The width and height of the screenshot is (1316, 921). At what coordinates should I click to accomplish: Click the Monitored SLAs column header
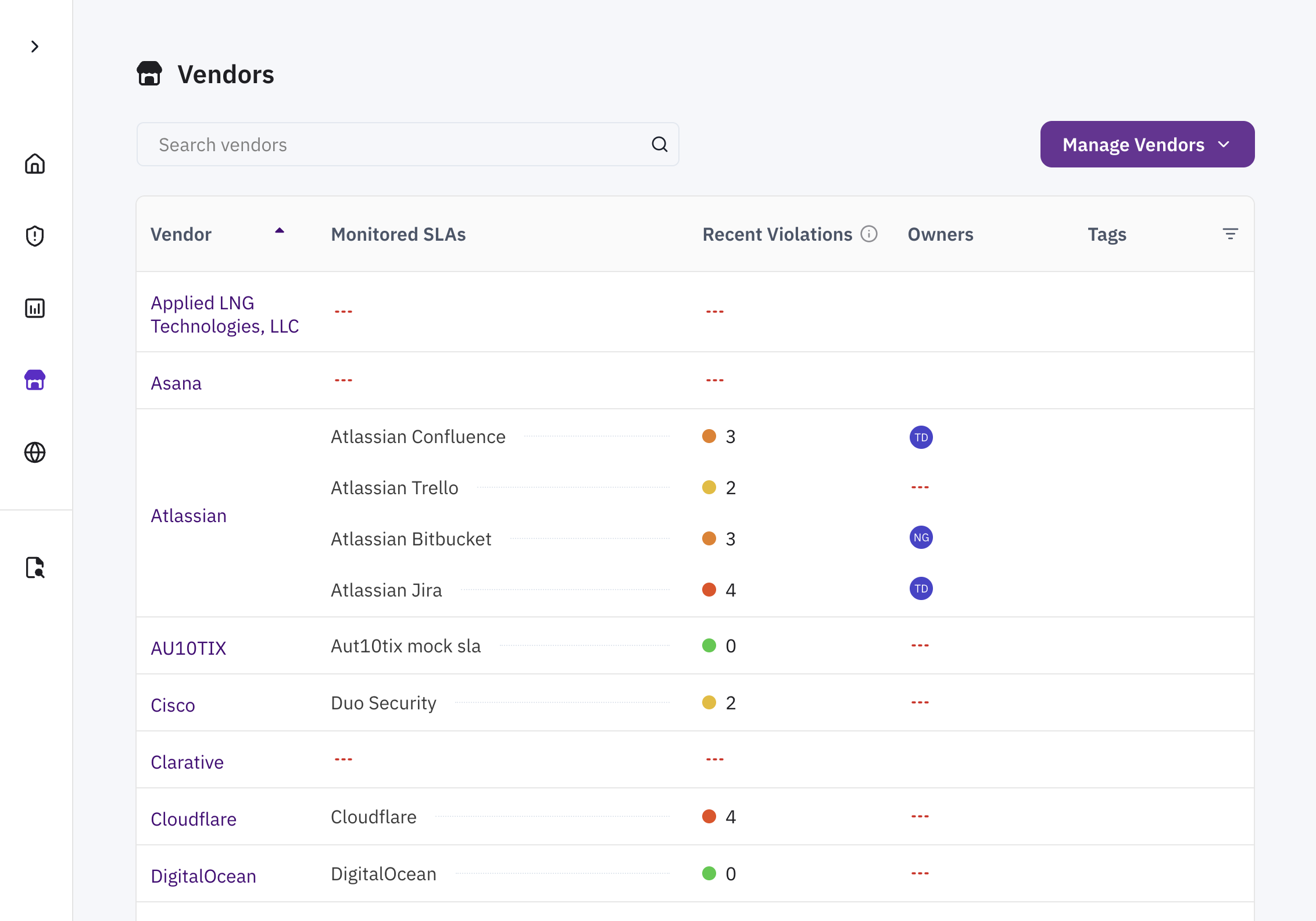[398, 234]
